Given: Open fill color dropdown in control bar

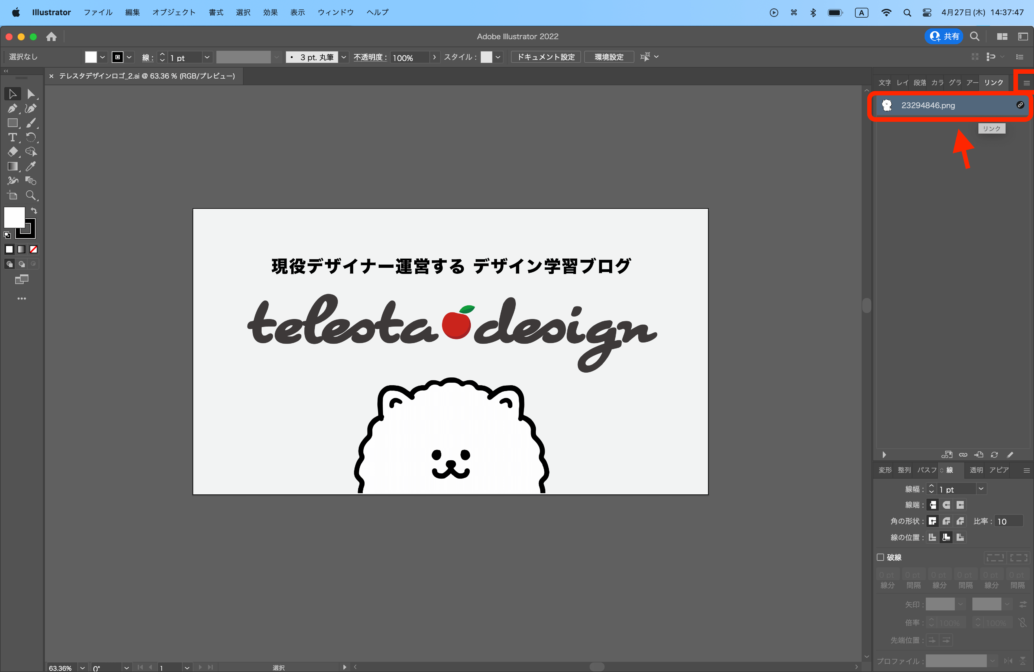Looking at the screenshot, I should (x=102, y=57).
